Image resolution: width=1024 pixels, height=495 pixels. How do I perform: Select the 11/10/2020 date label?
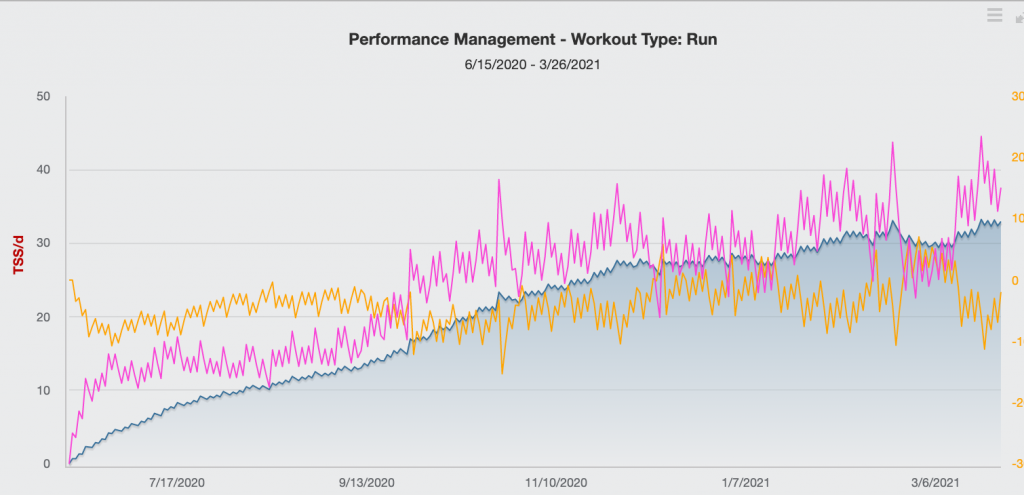pyautogui.click(x=557, y=482)
